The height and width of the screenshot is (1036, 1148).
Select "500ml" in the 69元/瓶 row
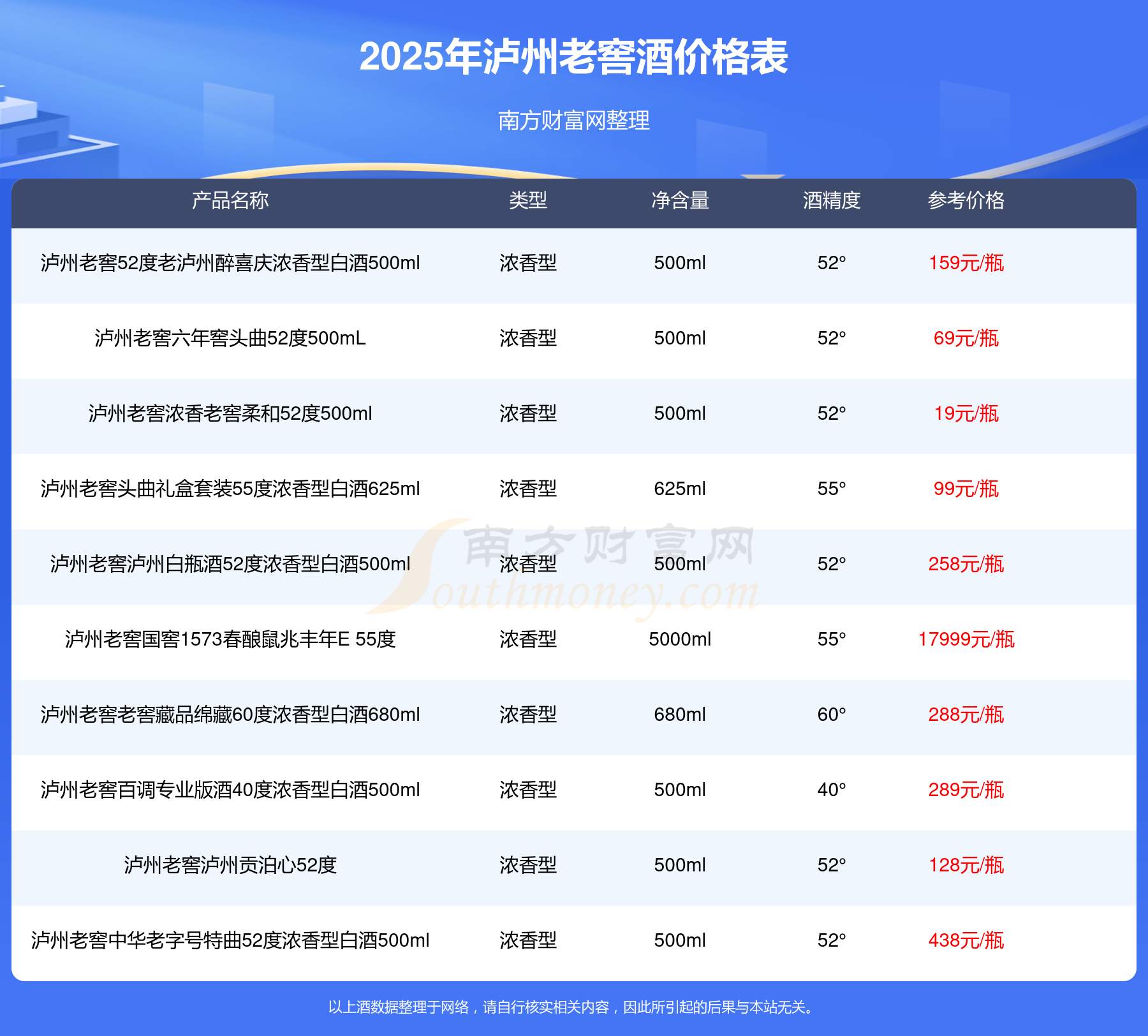(680, 338)
